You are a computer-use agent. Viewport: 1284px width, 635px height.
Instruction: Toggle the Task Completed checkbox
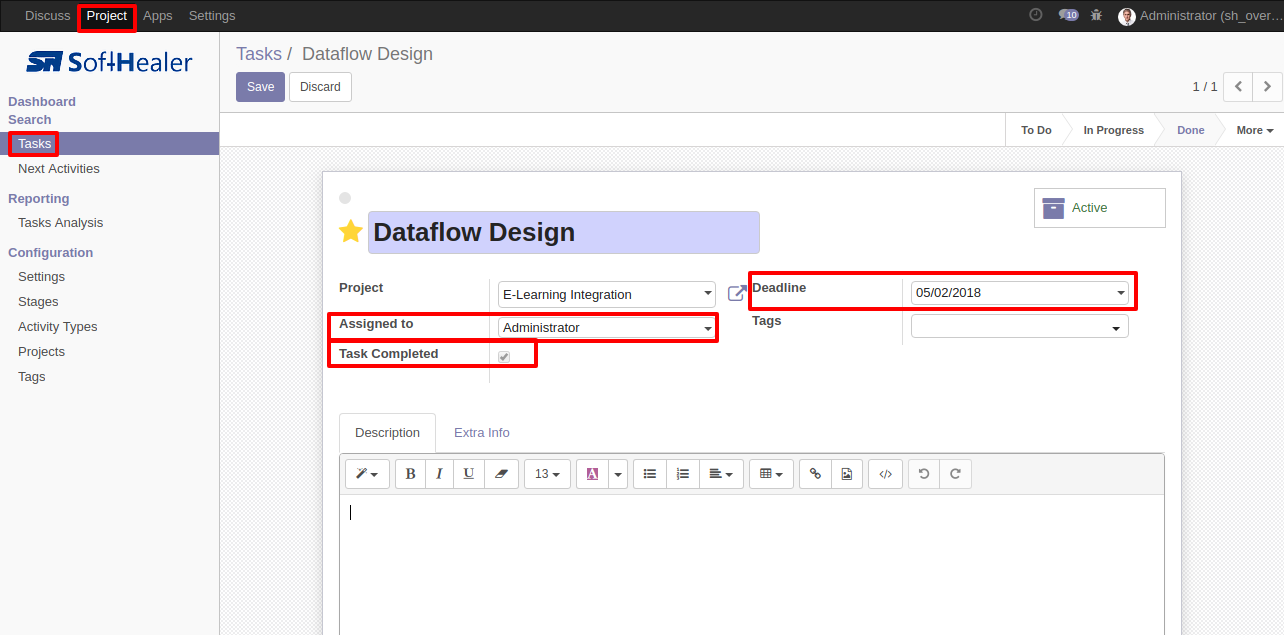pos(504,357)
